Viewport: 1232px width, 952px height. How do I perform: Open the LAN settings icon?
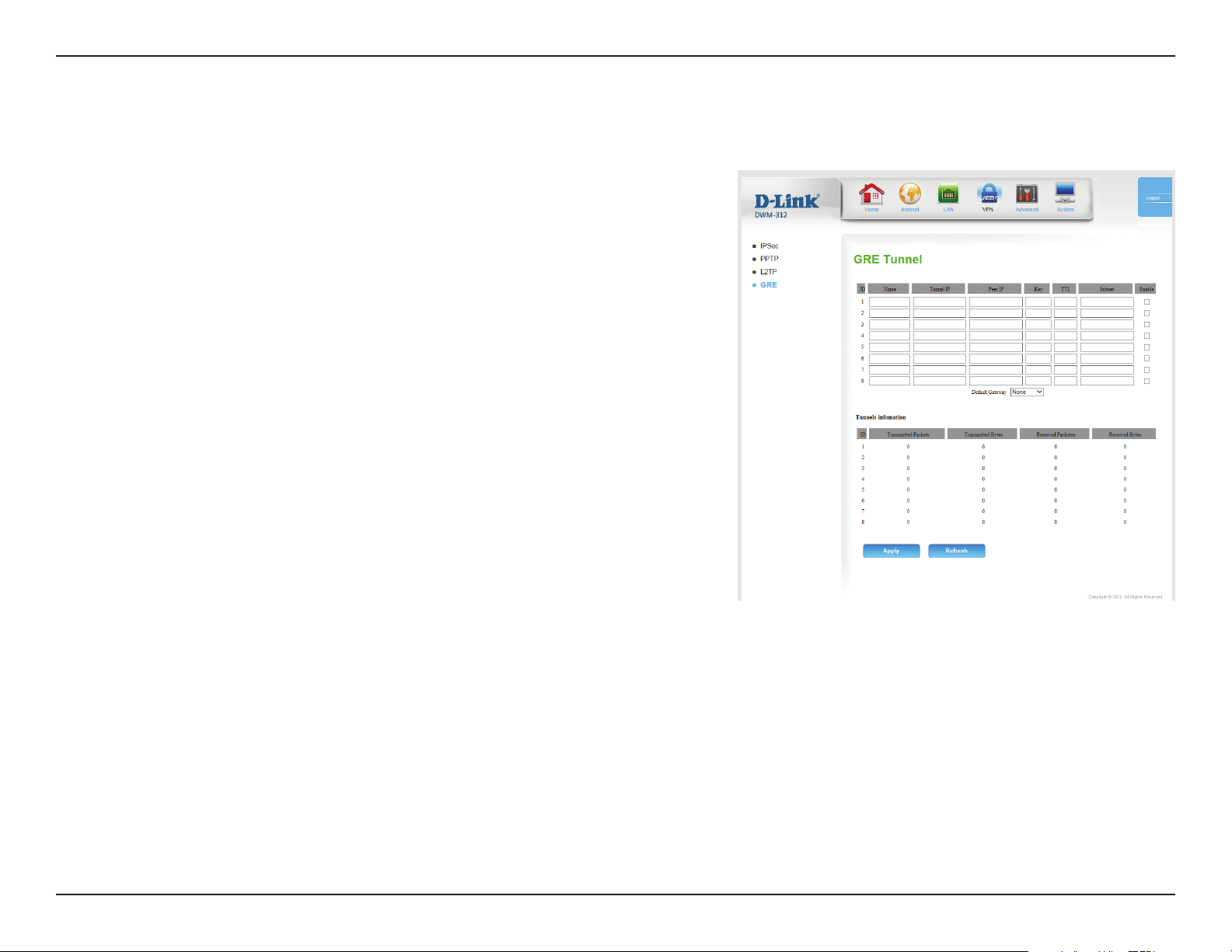[948, 194]
